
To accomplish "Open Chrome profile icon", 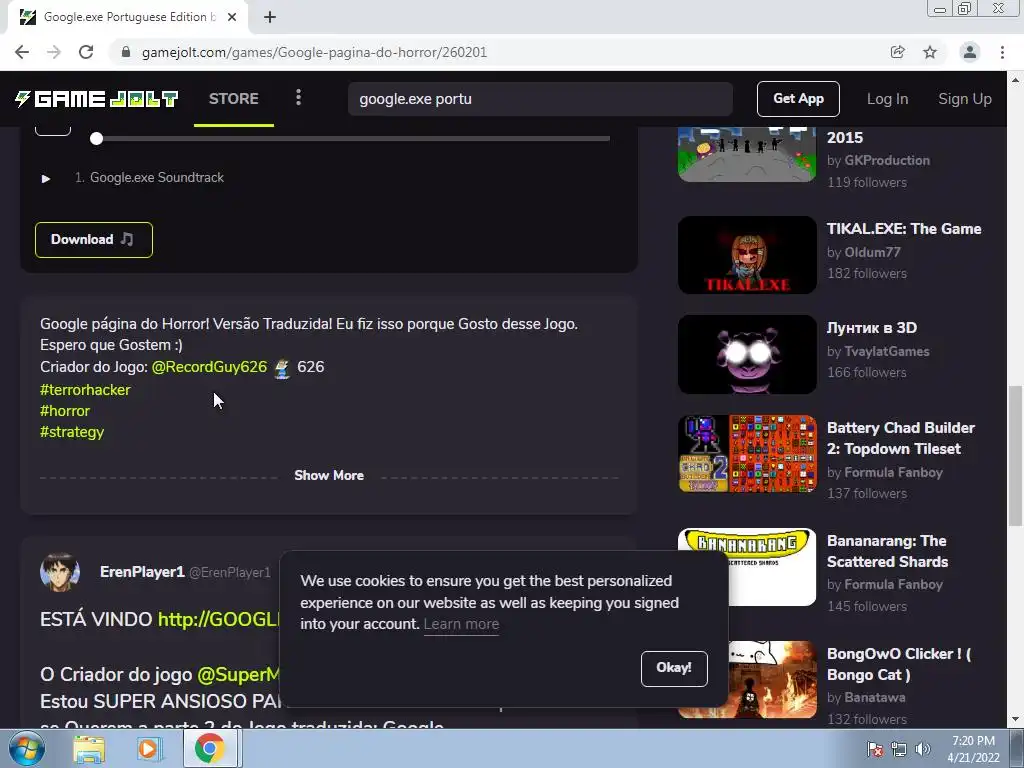I will (970, 52).
